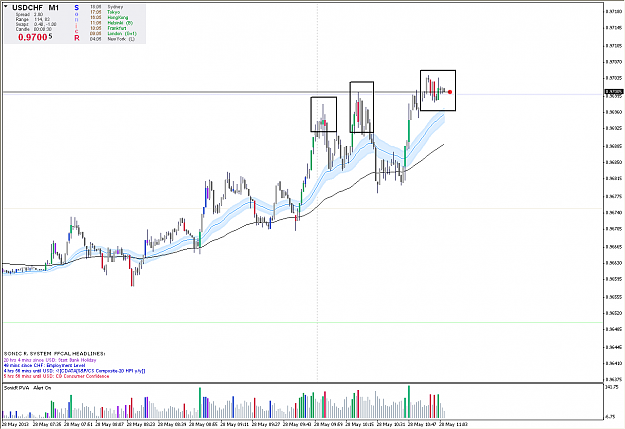625x429 pixels.
Task: Click the SonicR PVA indicator label
Action: tap(16, 388)
